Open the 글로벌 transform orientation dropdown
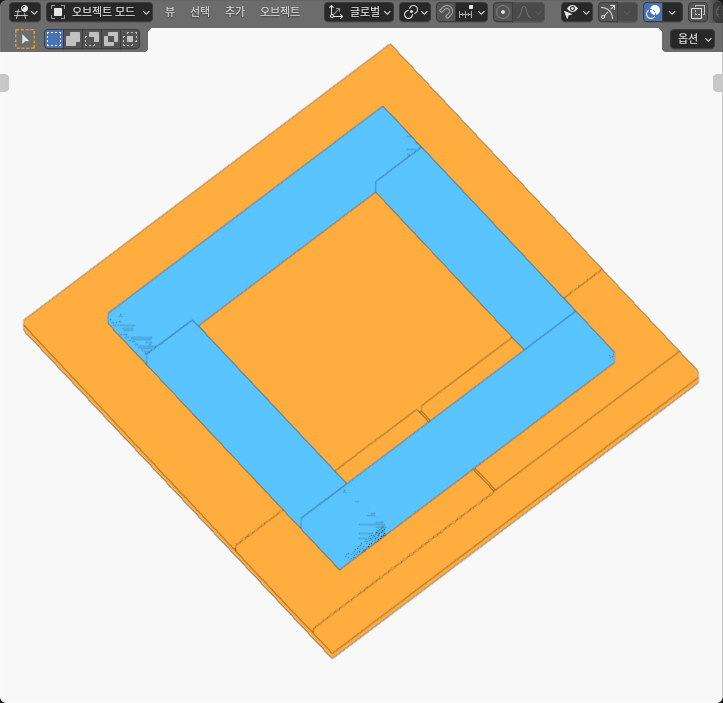This screenshot has width=723, height=703. click(x=359, y=12)
